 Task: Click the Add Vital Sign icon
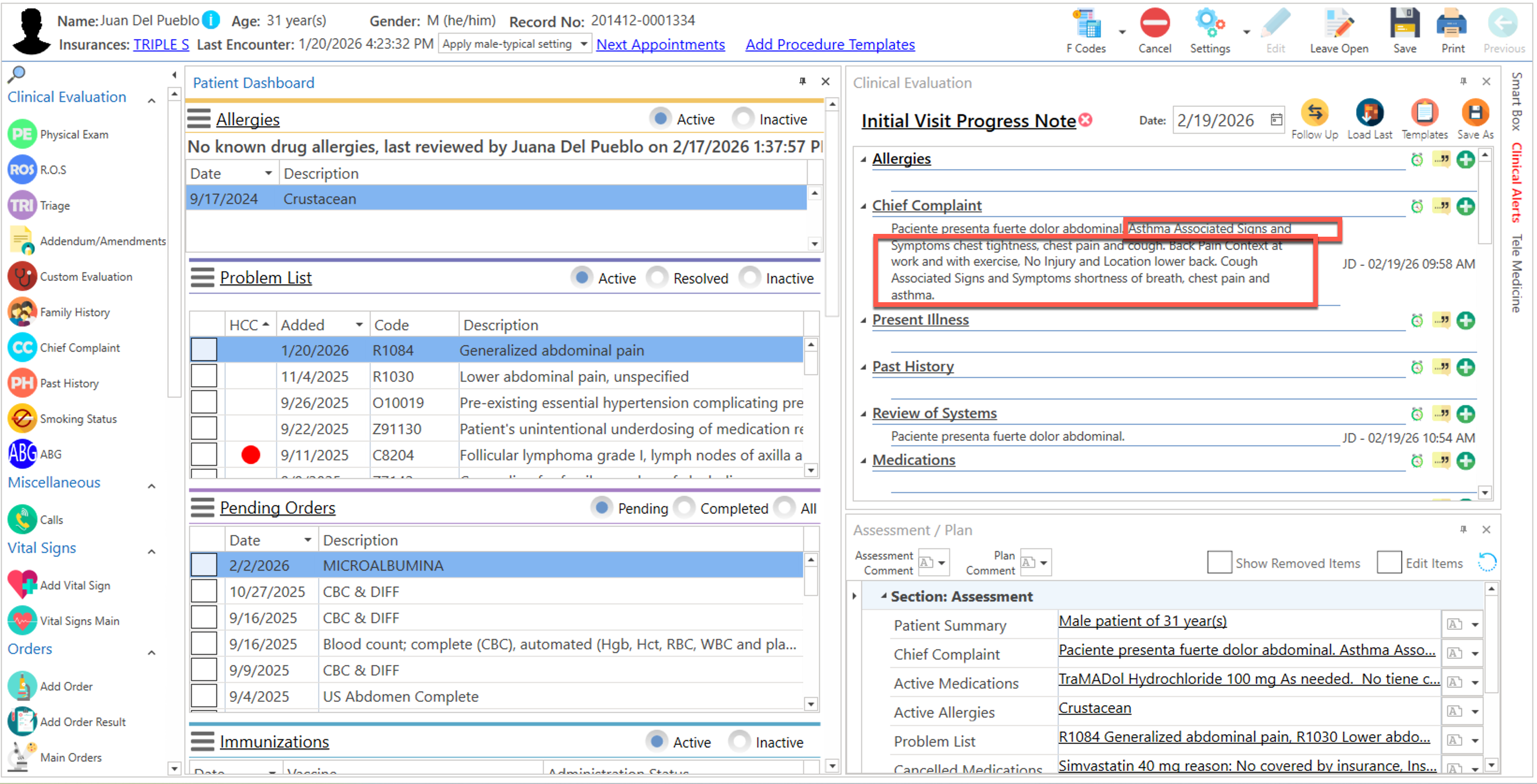(22, 585)
